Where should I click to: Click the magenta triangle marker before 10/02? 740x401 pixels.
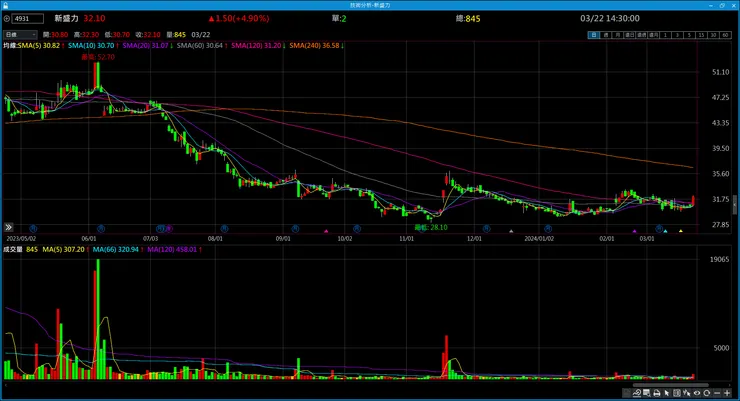point(326,231)
